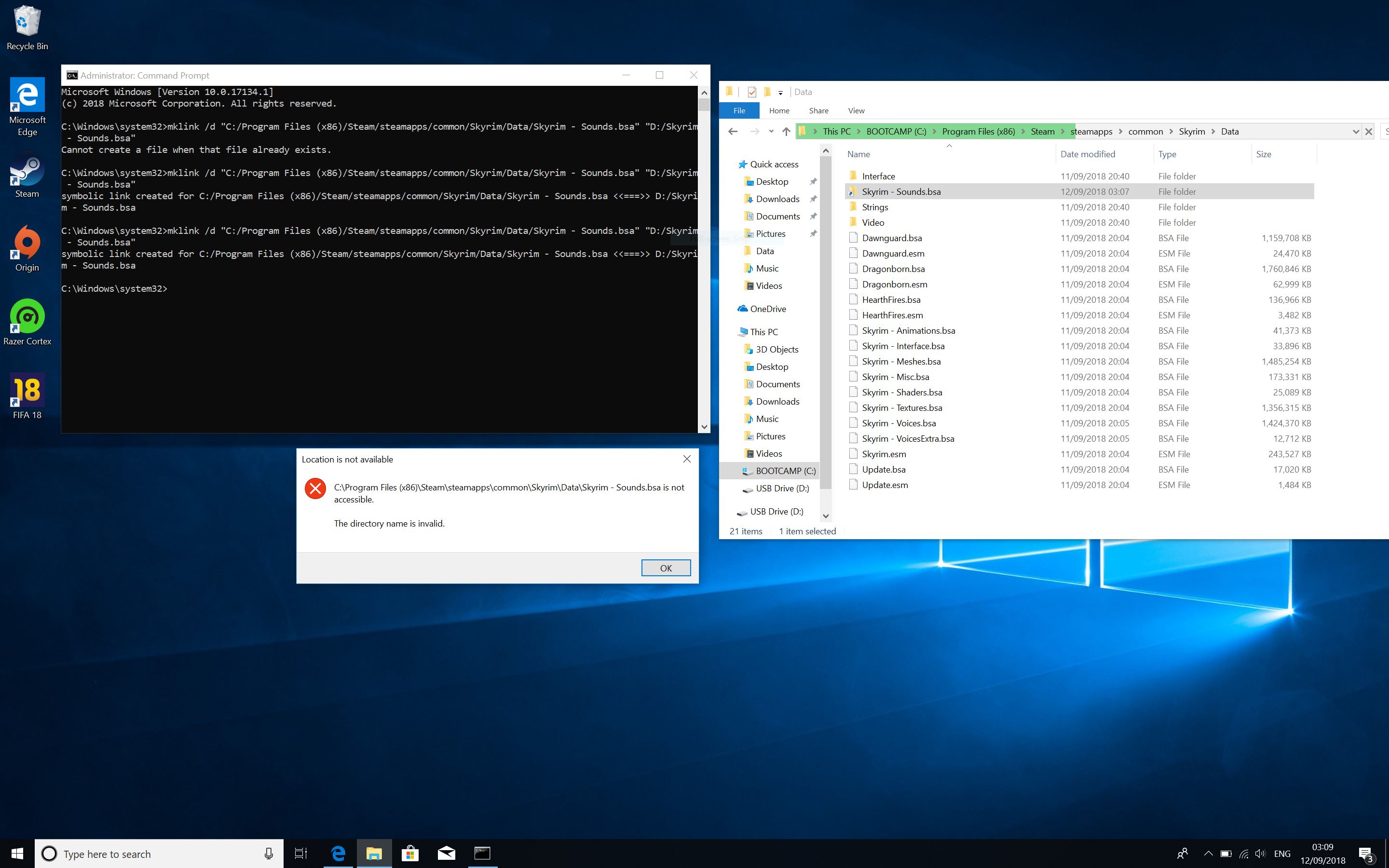
Task: Expand the quick access toolbar dropdown arrow
Action: (780, 93)
